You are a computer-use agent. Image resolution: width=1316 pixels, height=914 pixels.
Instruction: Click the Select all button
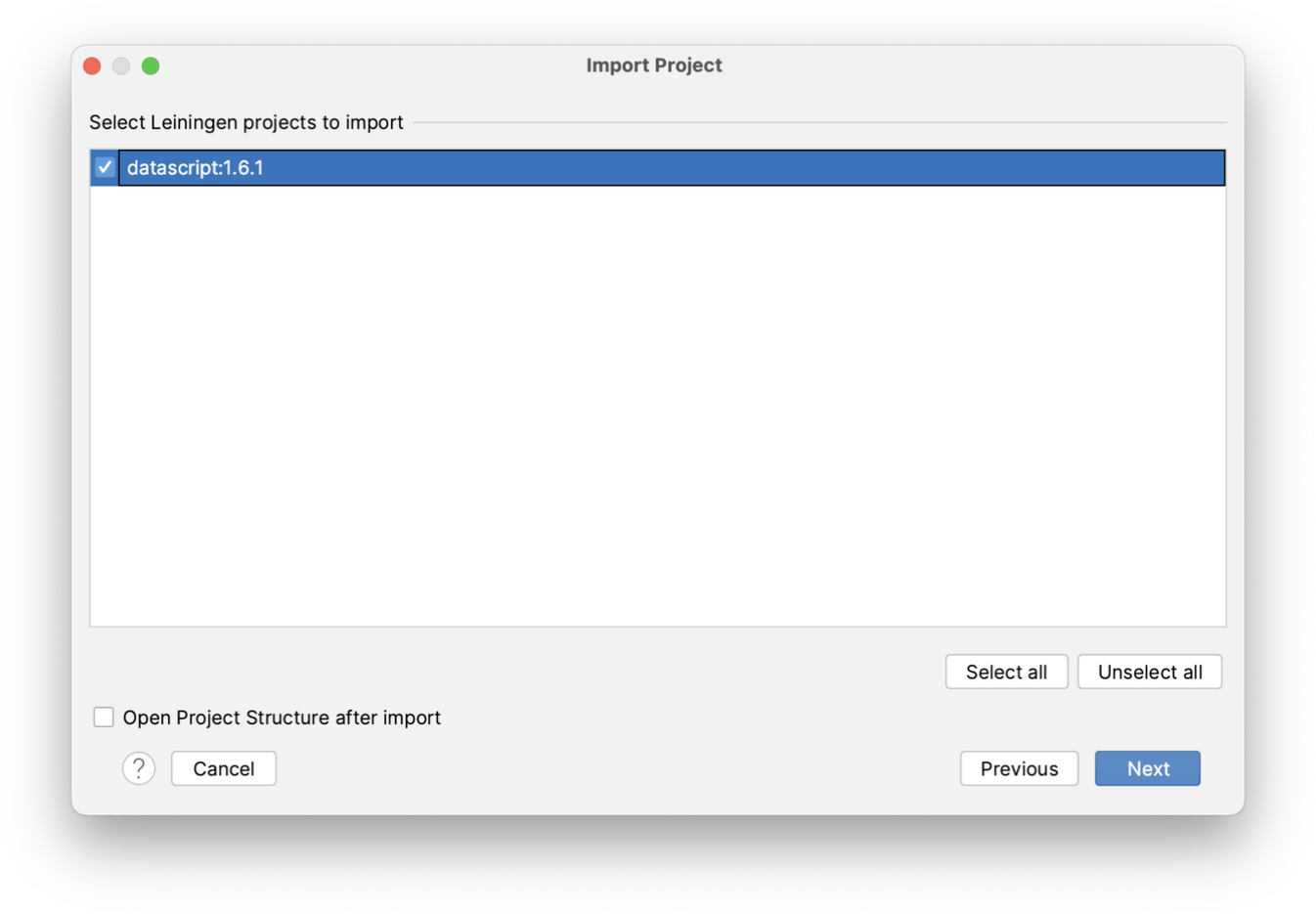click(x=1006, y=672)
